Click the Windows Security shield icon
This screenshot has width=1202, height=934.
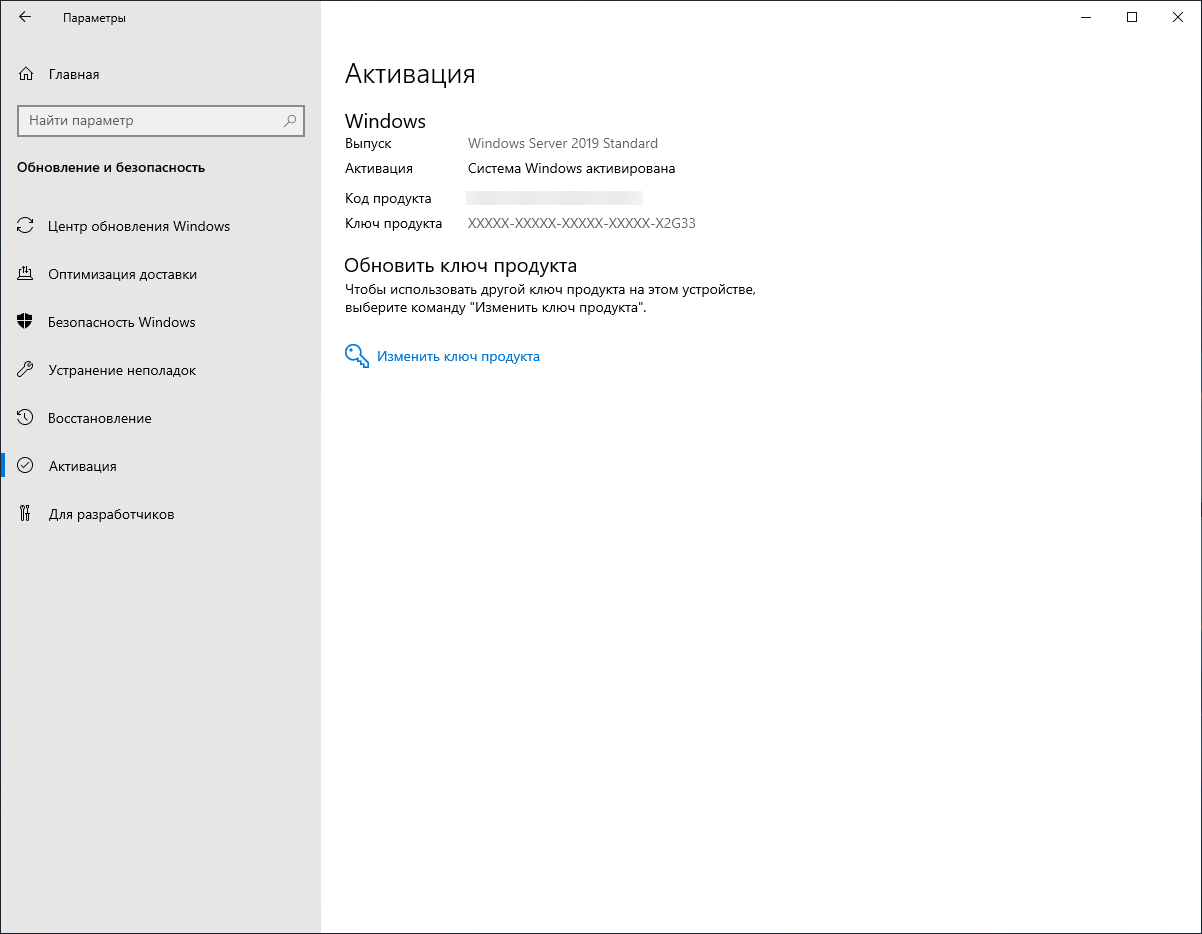(x=26, y=322)
